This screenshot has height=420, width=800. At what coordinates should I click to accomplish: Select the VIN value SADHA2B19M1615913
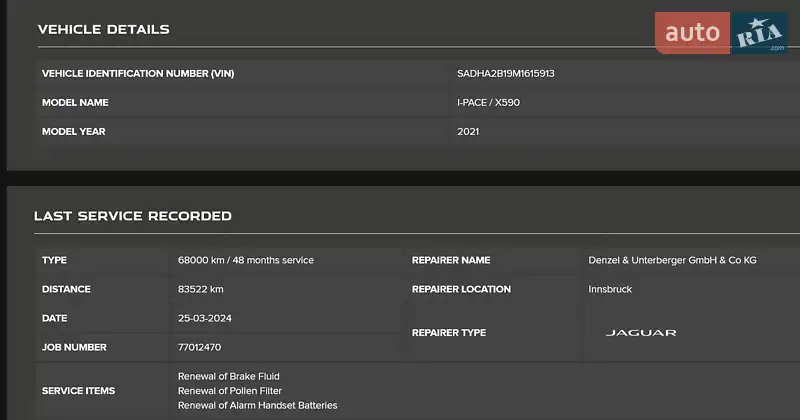(505, 74)
